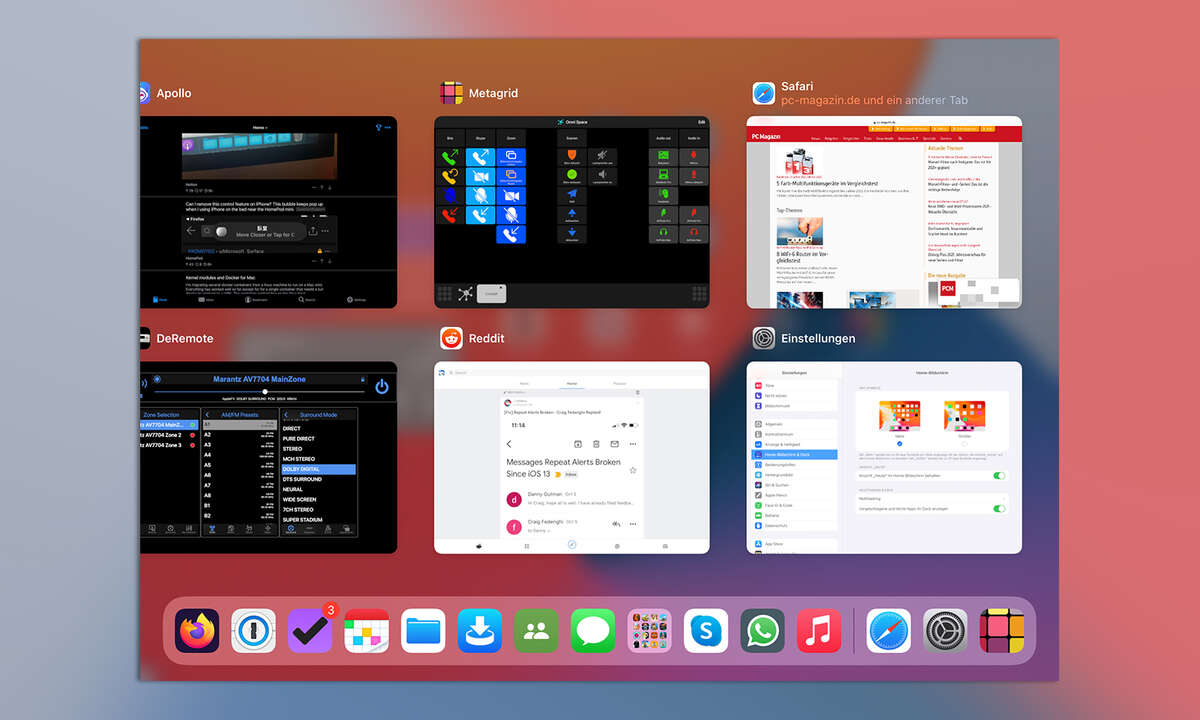Open the games folder in dock
1200x720 pixels.
[x=649, y=631]
